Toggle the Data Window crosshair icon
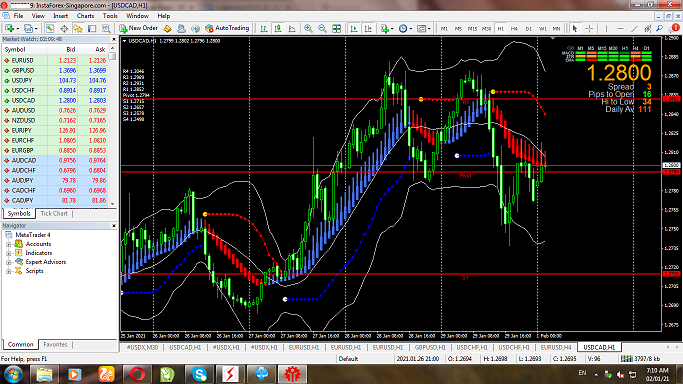 [x=64, y=28]
